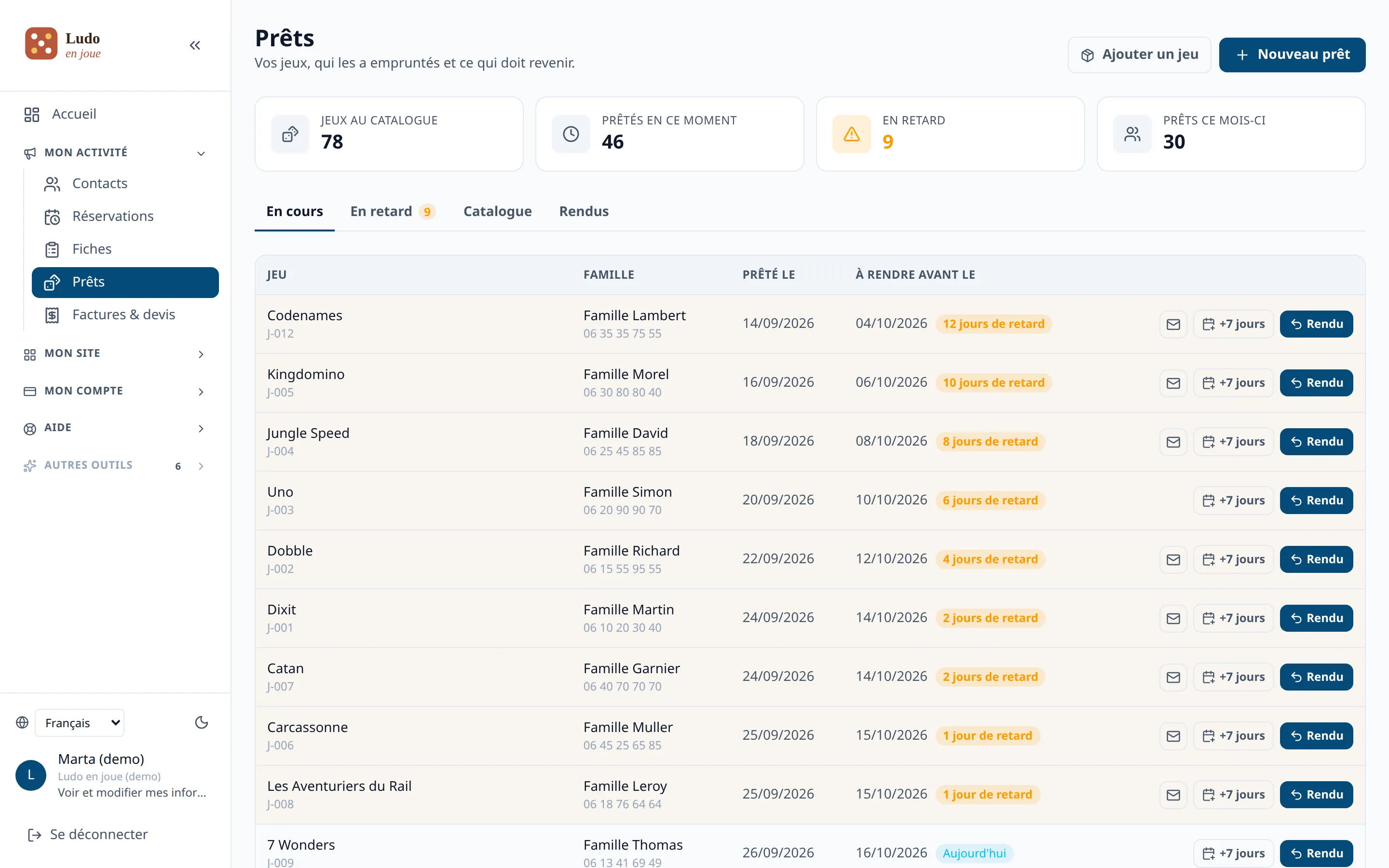Open Réservations in sidebar
The width and height of the screenshot is (1389, 868).
125,217
